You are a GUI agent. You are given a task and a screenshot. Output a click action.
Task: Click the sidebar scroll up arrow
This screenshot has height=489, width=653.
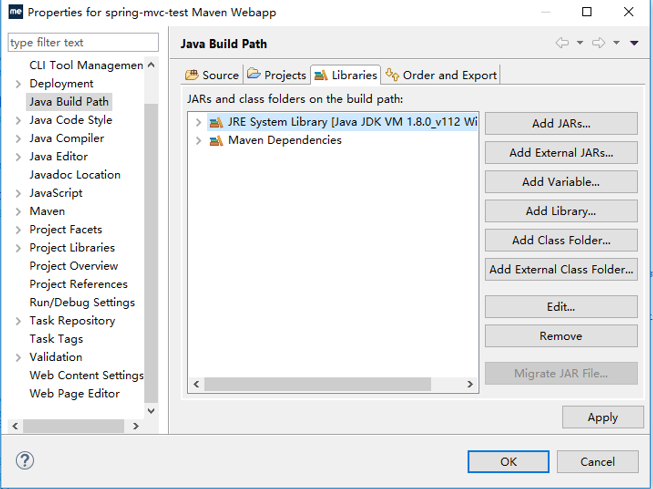point(151,65)
